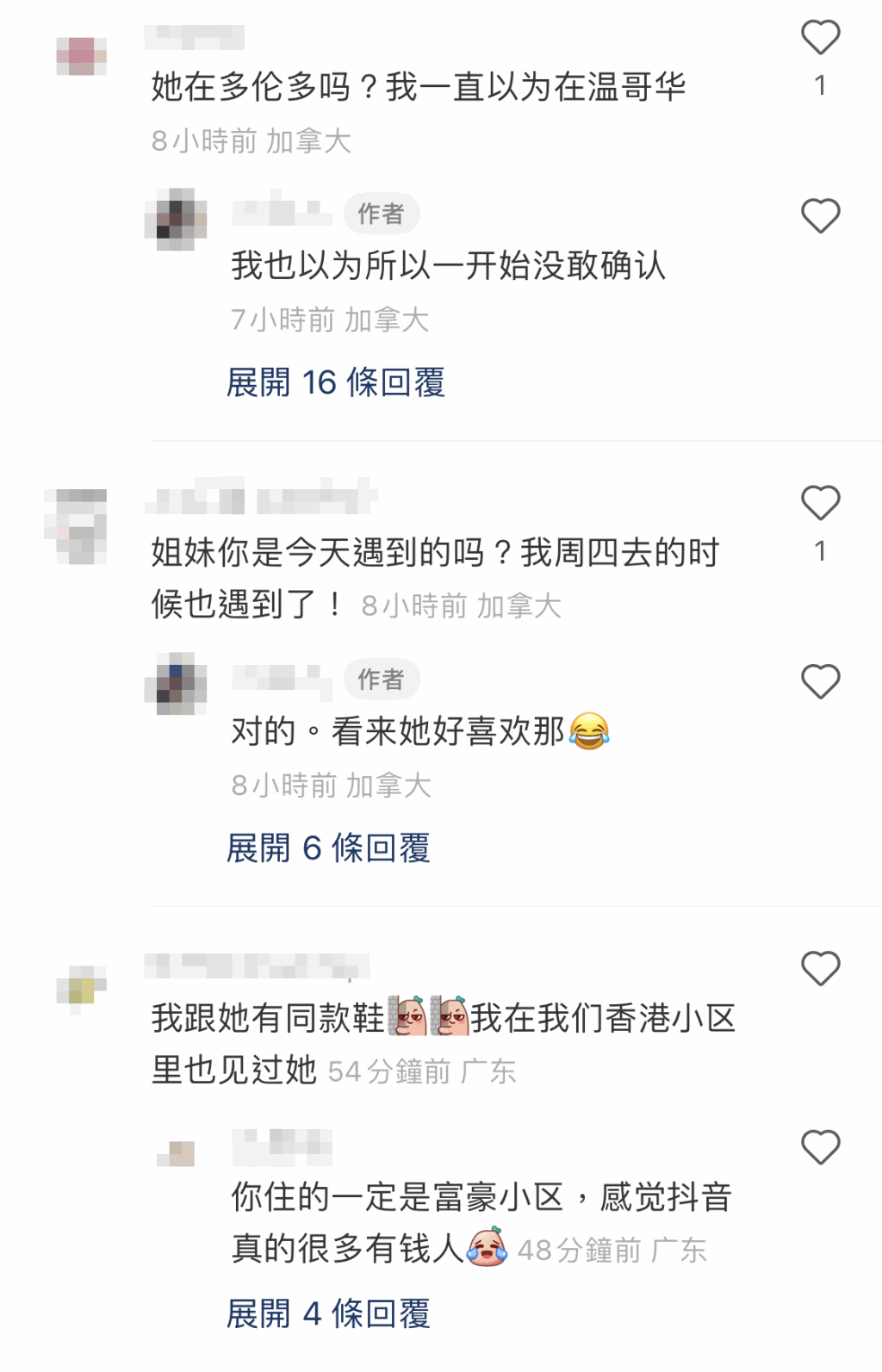Tap the 作者 badge on first author reply

[x=382, y=214]
